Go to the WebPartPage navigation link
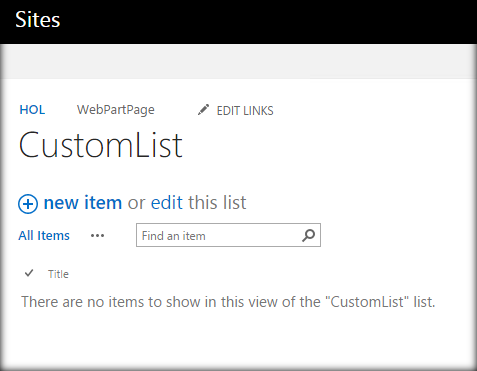Viewport: 477px width, 371px height. pyautogui.click(x=116, y=110)
